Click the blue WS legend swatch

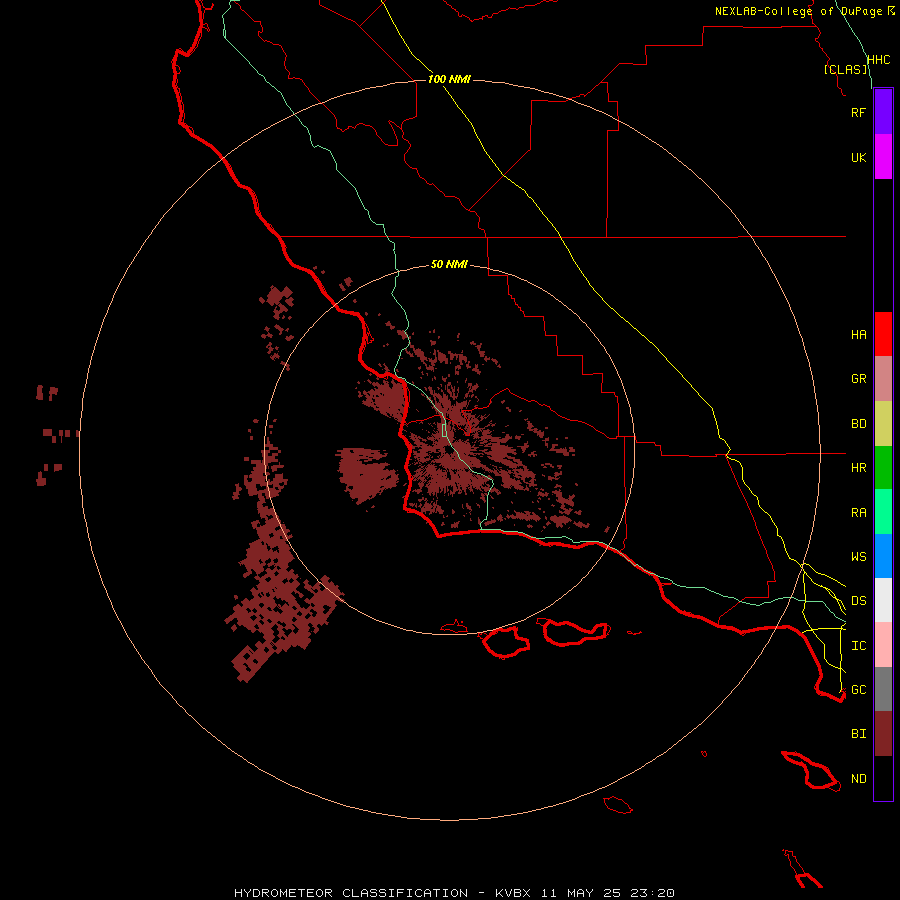tap(883, 556)
